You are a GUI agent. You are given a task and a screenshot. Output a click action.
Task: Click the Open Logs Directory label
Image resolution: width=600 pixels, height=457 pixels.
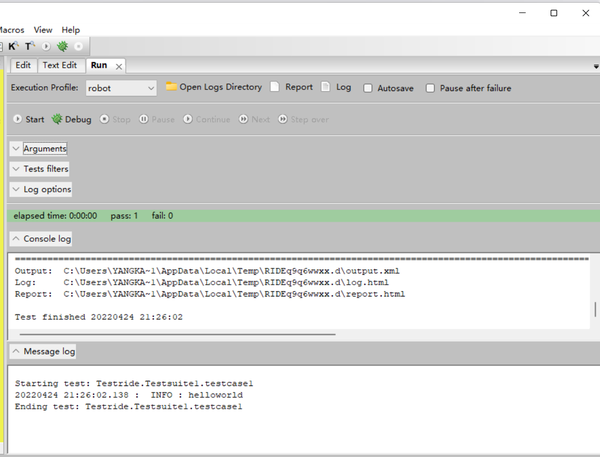coord(221,87)
